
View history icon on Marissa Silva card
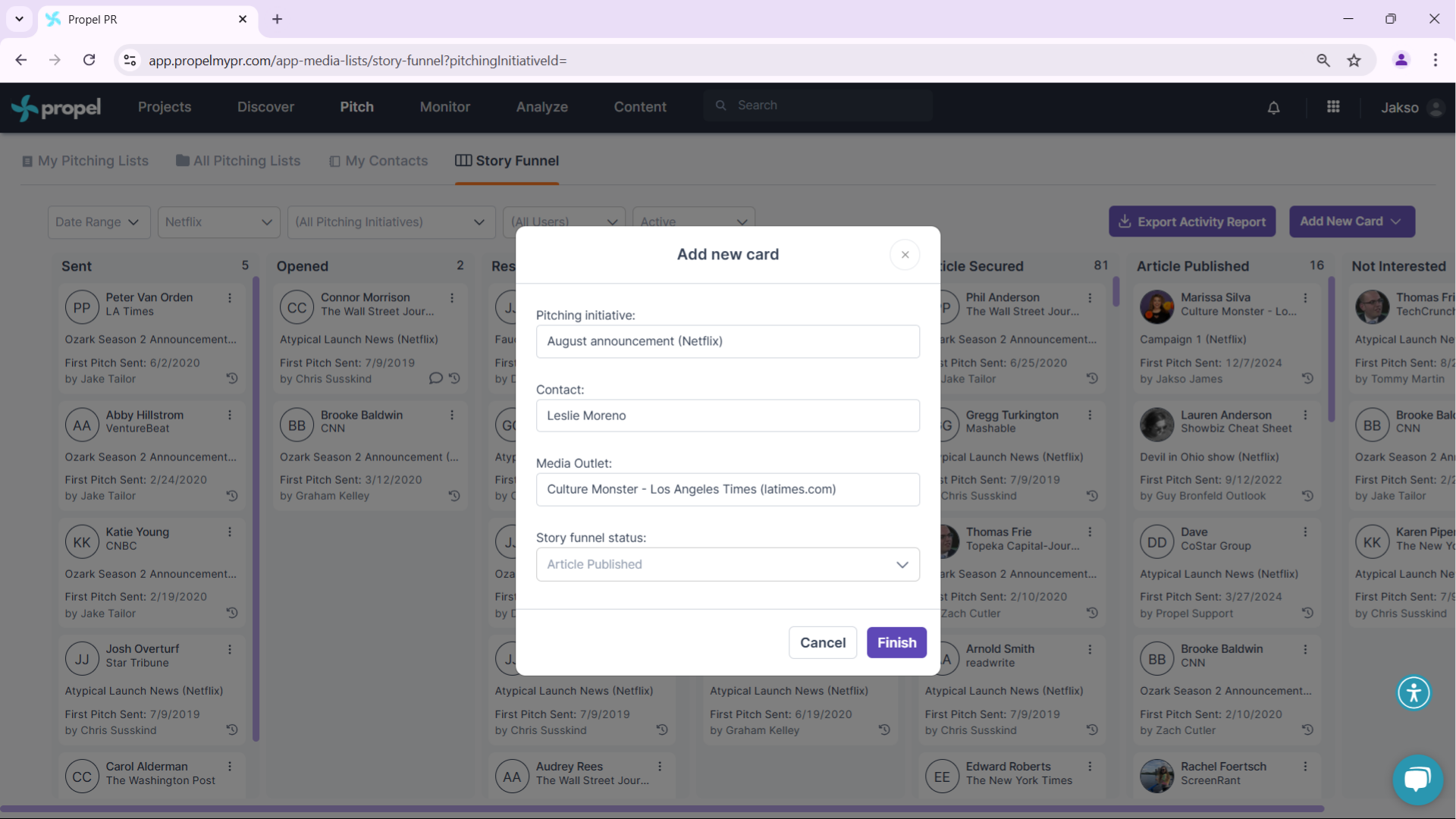(1308, 378)
